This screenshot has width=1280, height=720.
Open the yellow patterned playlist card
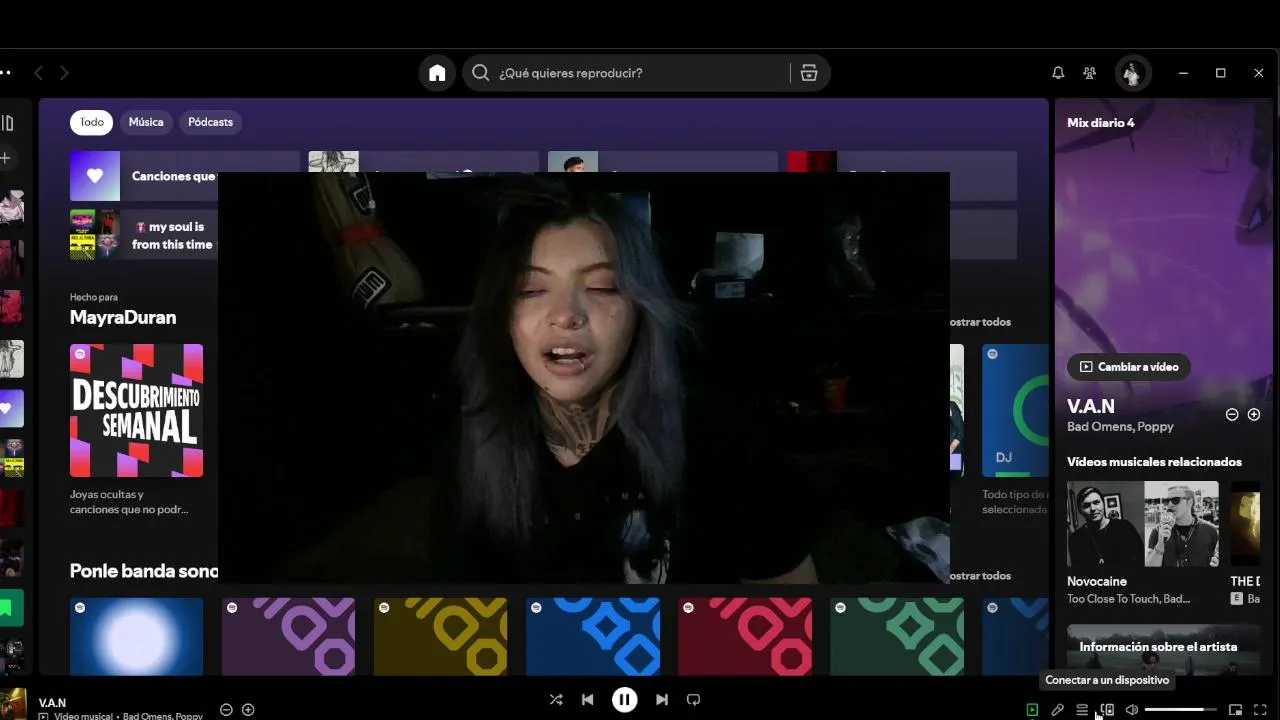pos(440,637)
